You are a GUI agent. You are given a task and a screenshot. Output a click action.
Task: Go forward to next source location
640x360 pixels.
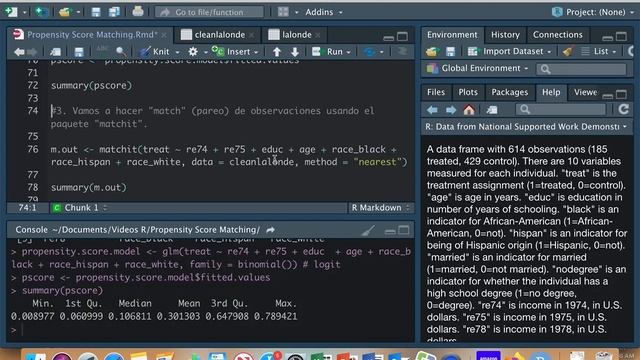(x=31, y=52)
